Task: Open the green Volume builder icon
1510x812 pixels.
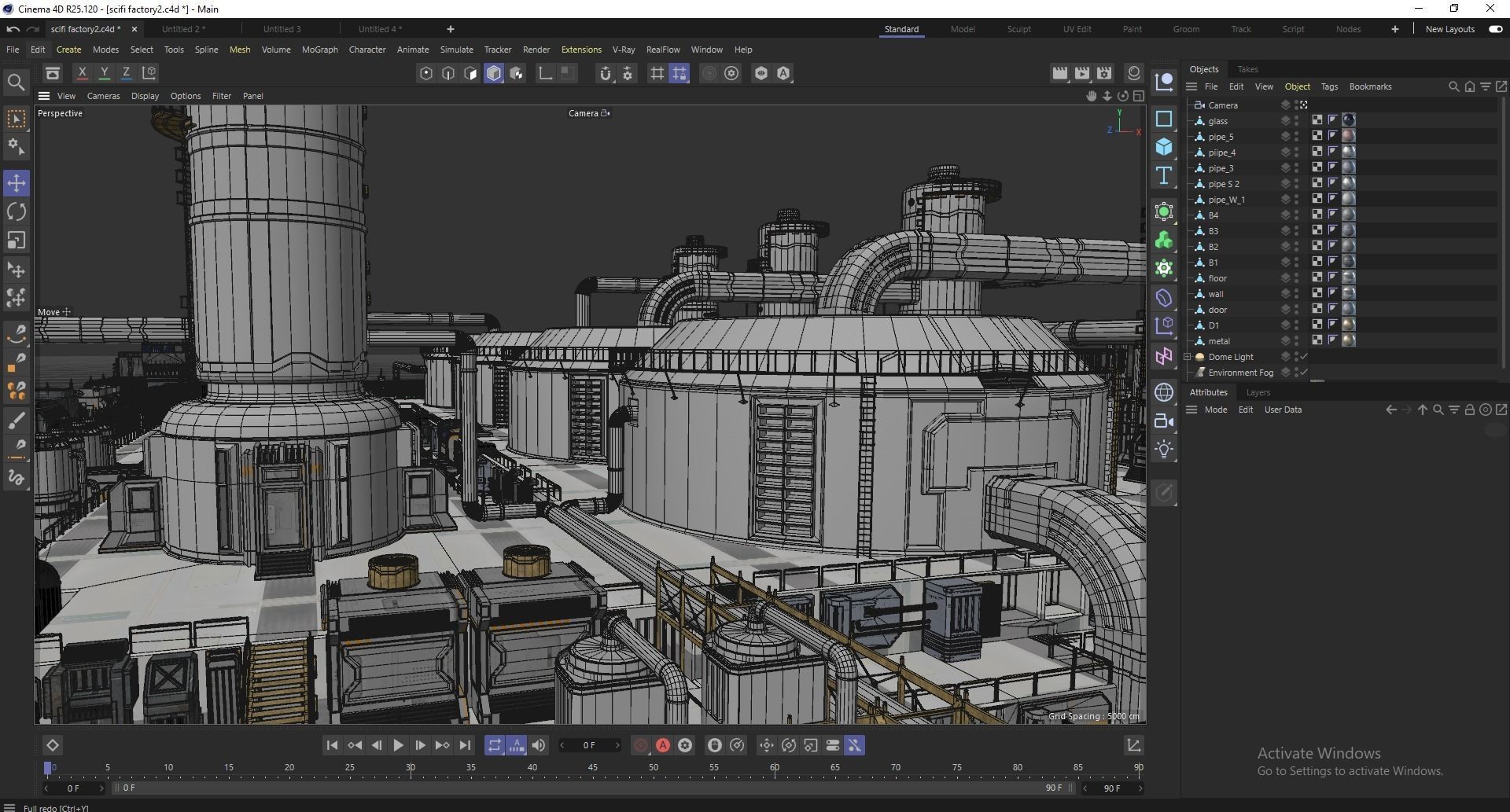Action: point(1164,240)
